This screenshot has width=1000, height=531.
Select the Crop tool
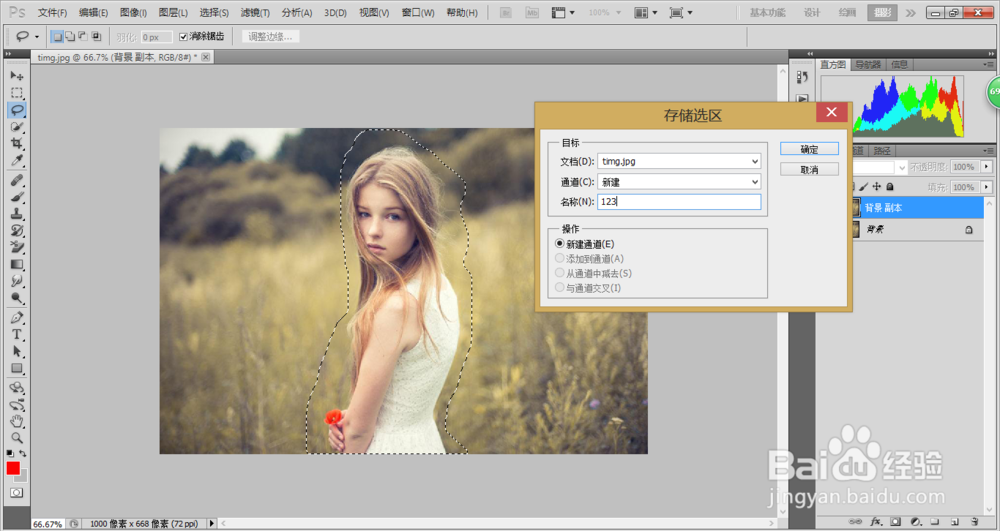17,143
